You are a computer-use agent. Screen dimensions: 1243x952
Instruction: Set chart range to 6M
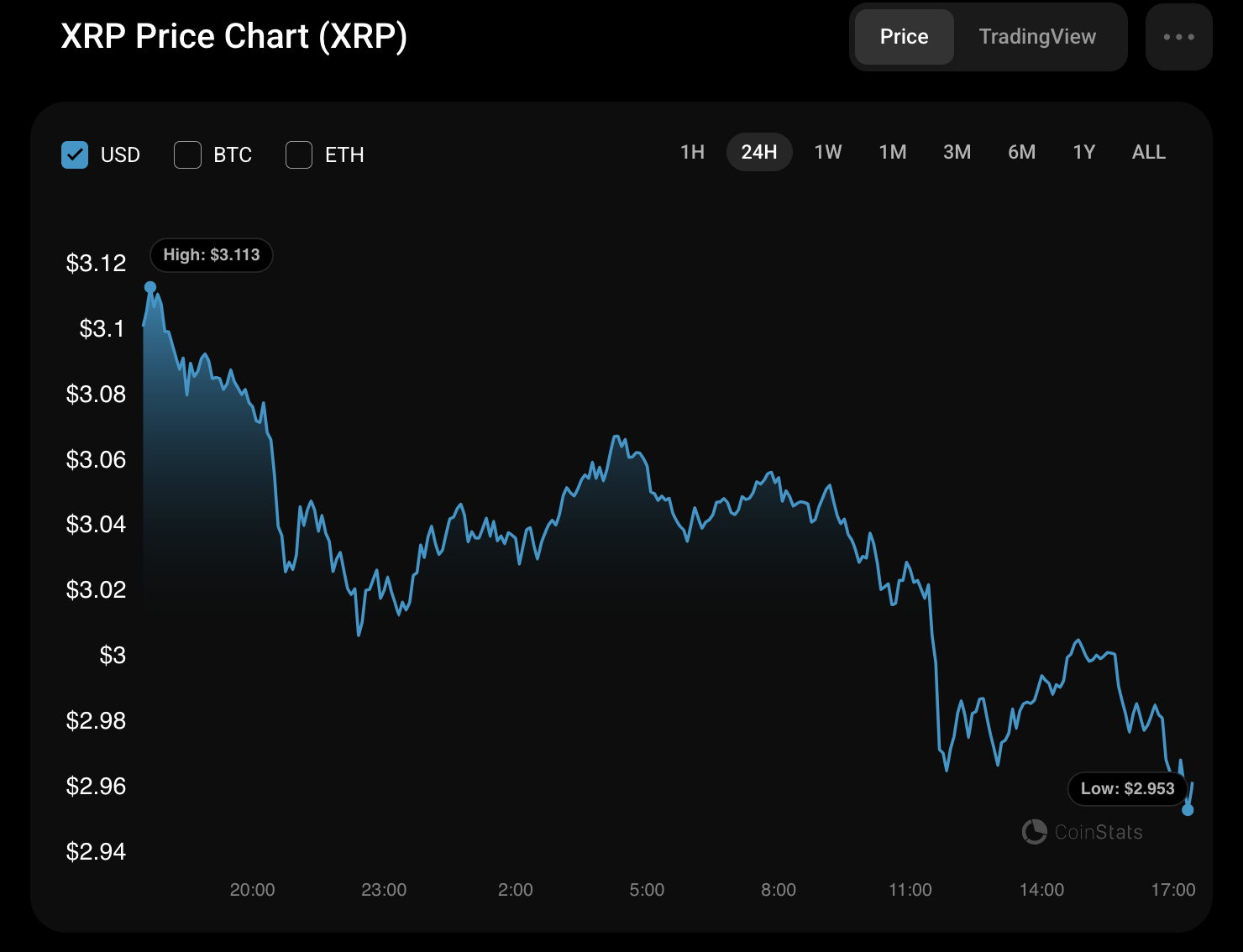click(x=1021, y=152)
